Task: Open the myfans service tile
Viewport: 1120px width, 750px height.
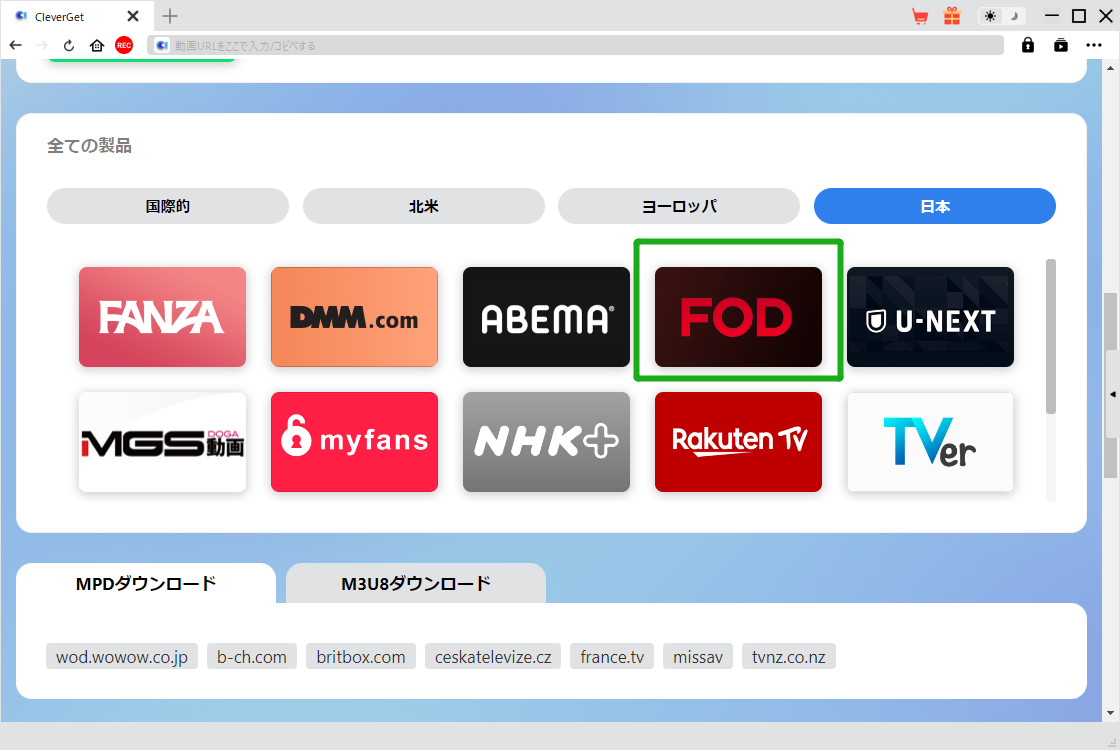Action: point(354,441)
